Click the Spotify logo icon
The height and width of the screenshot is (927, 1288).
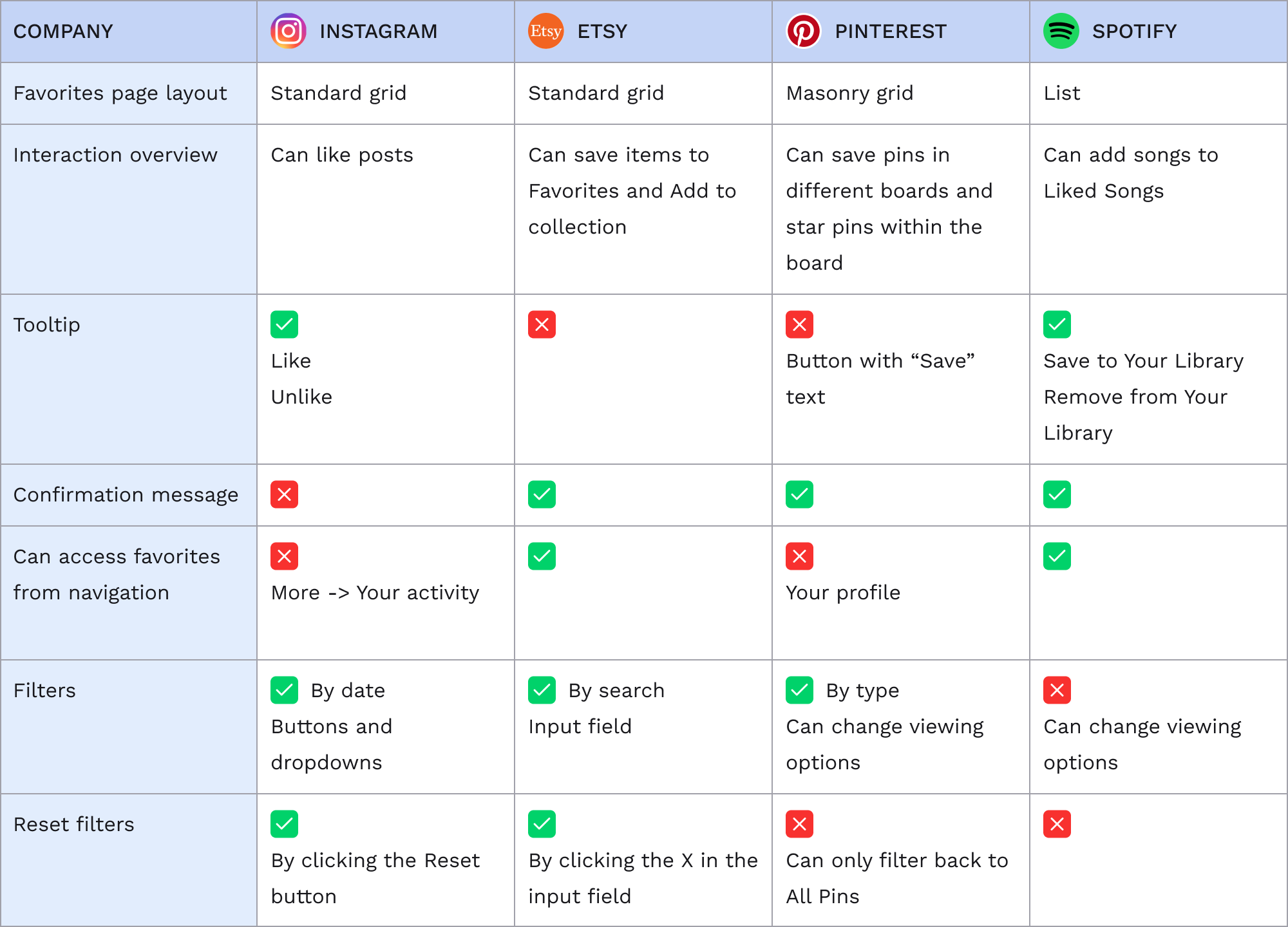1061,31
